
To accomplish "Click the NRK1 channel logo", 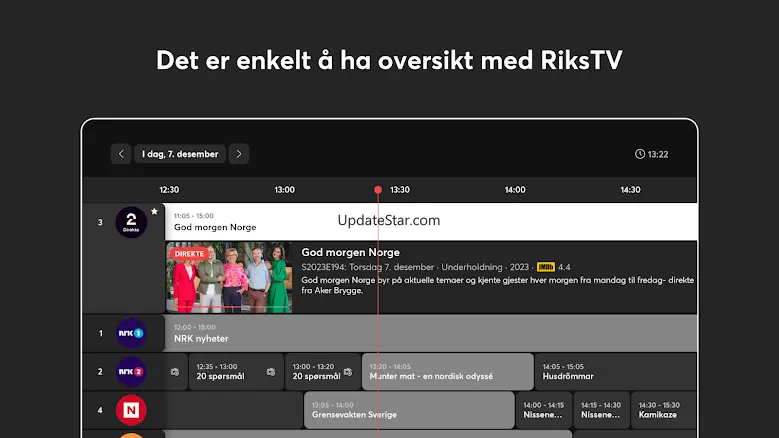I will (131, 333).
